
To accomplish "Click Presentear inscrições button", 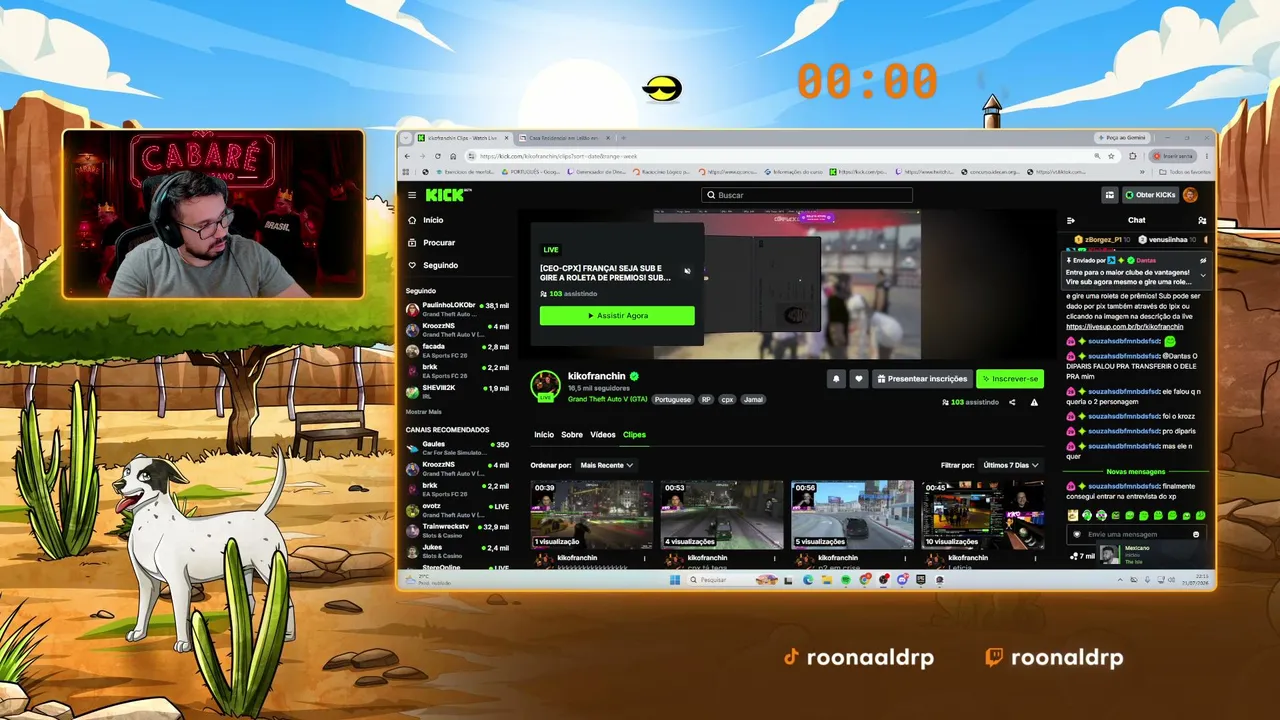I will 922,379.
